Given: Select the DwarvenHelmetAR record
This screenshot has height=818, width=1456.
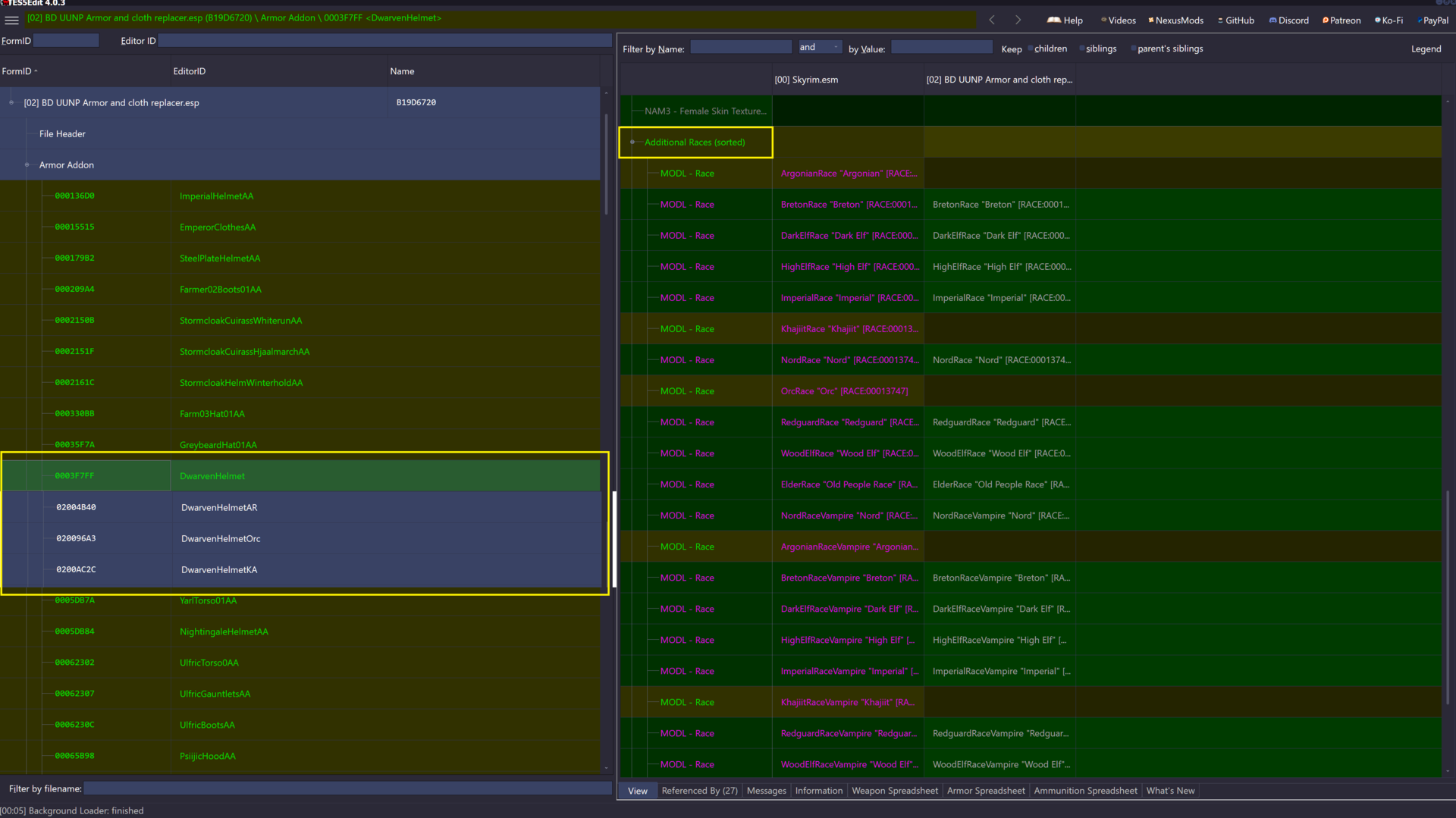Looking at the screenshot, I should click(x=300, y=507).
